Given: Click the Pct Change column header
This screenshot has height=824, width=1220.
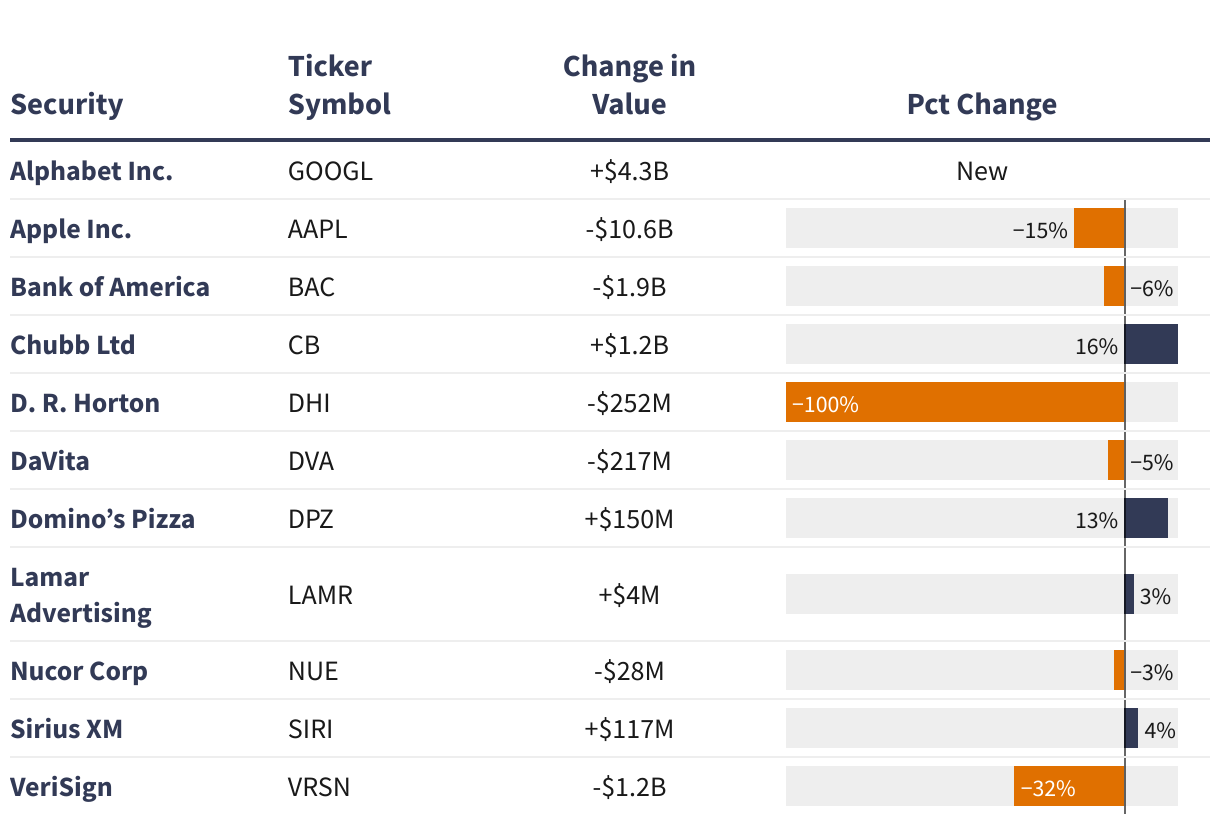Looking at the screenshot, I should coord(981,104).
